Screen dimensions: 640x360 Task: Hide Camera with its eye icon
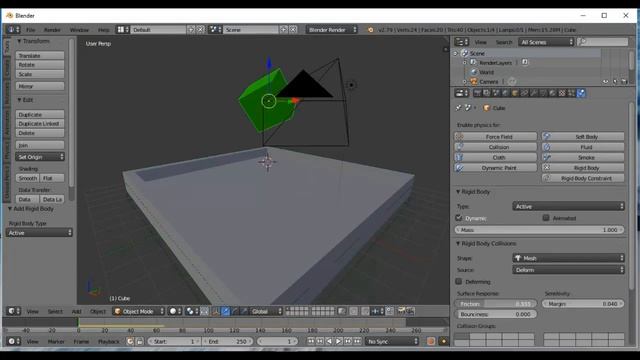(605, 82)
